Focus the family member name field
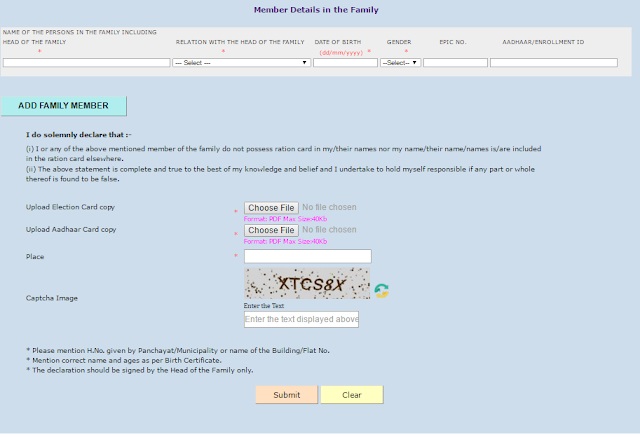The image size is (640, 437). 87,62
